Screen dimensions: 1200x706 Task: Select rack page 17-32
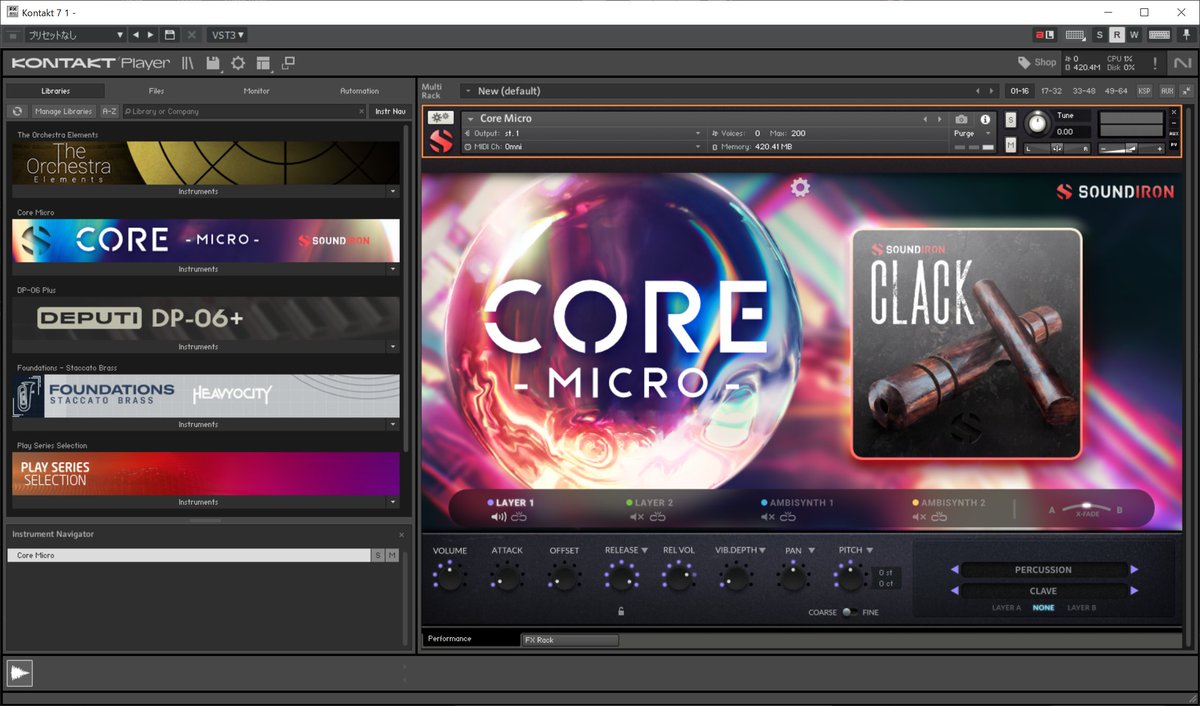[x=1051, y=91]
